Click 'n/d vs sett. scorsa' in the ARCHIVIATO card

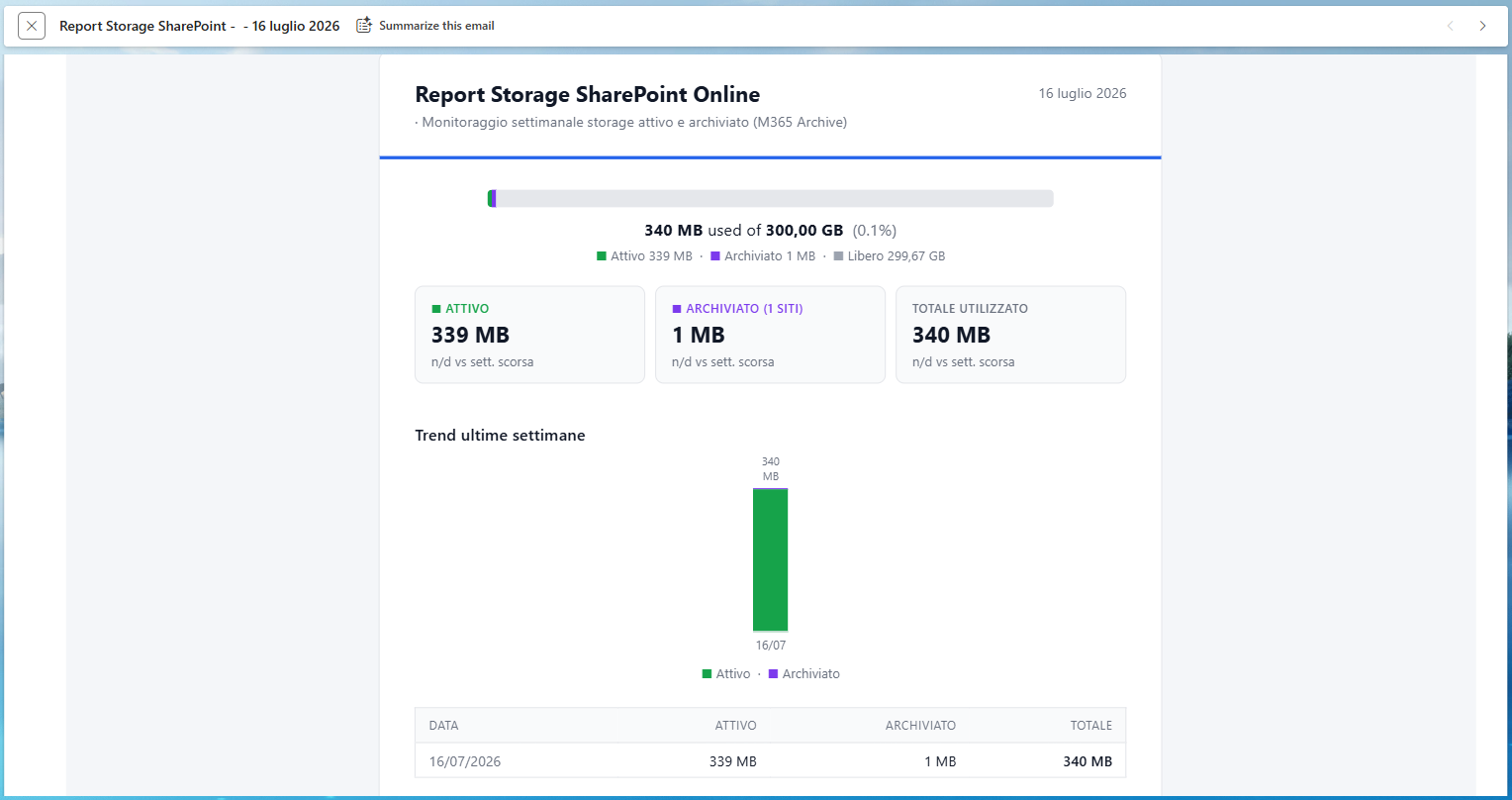pyautogui.click(x=723, y=362)
